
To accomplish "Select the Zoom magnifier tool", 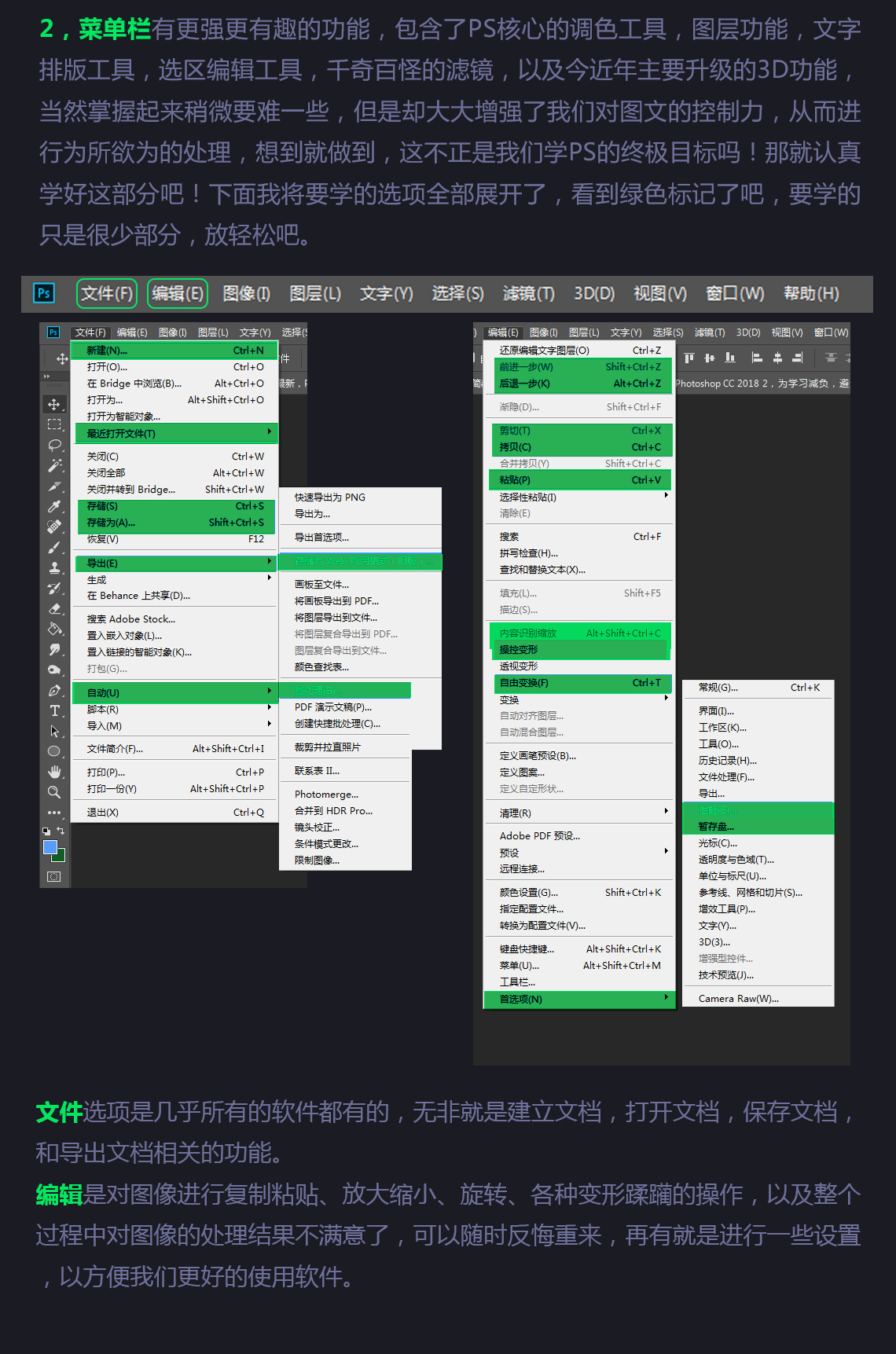I will [54, 792].
